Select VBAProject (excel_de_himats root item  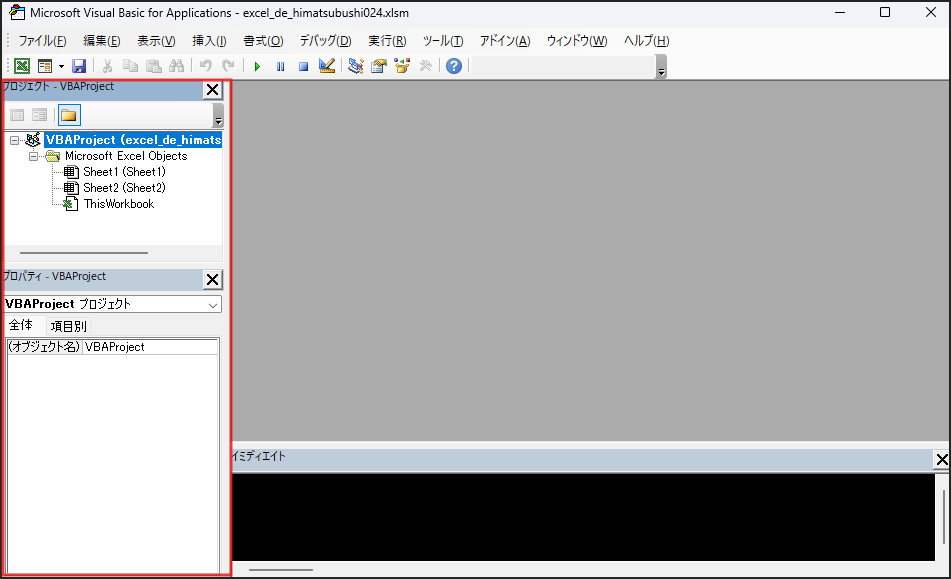pyautogui.click(x=133, y=140)
